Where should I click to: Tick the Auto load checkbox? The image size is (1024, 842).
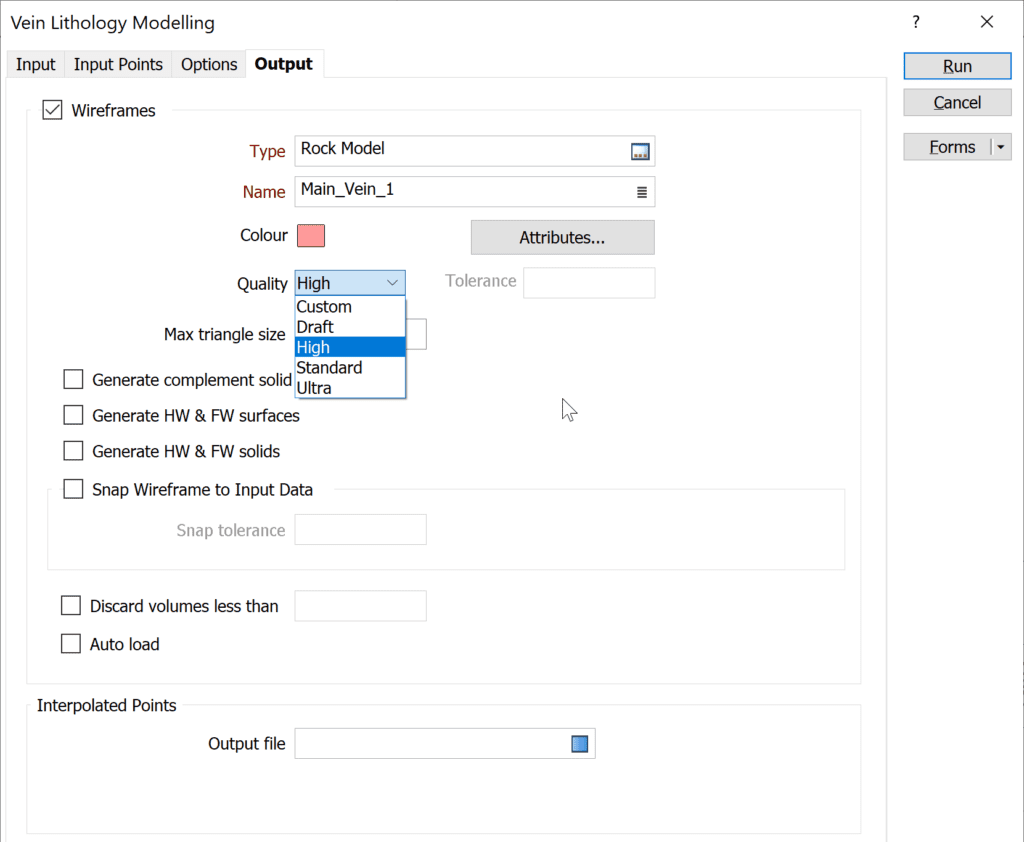click(x=71, y=644)
